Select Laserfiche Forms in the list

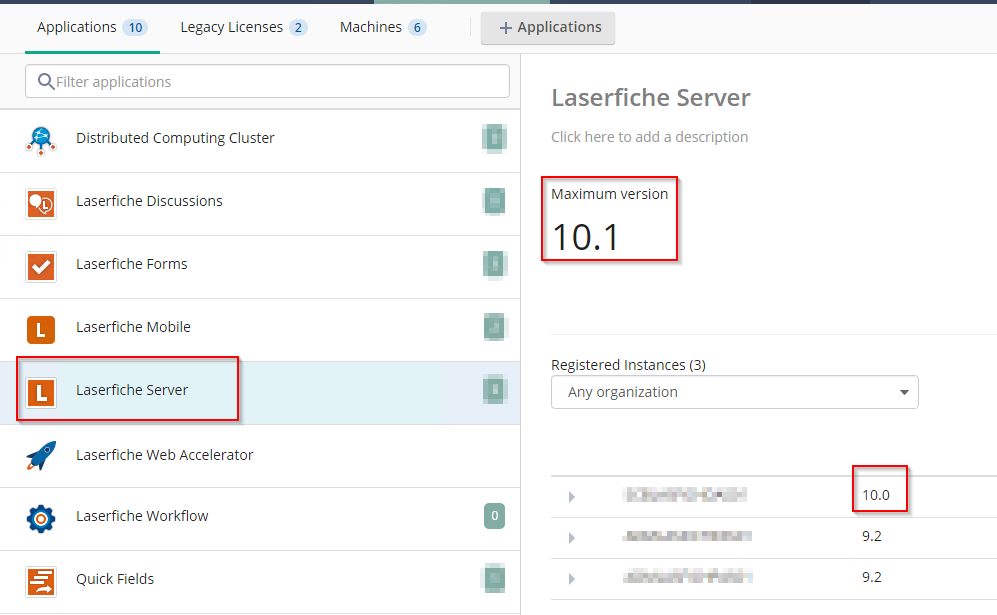click(260, 266)
